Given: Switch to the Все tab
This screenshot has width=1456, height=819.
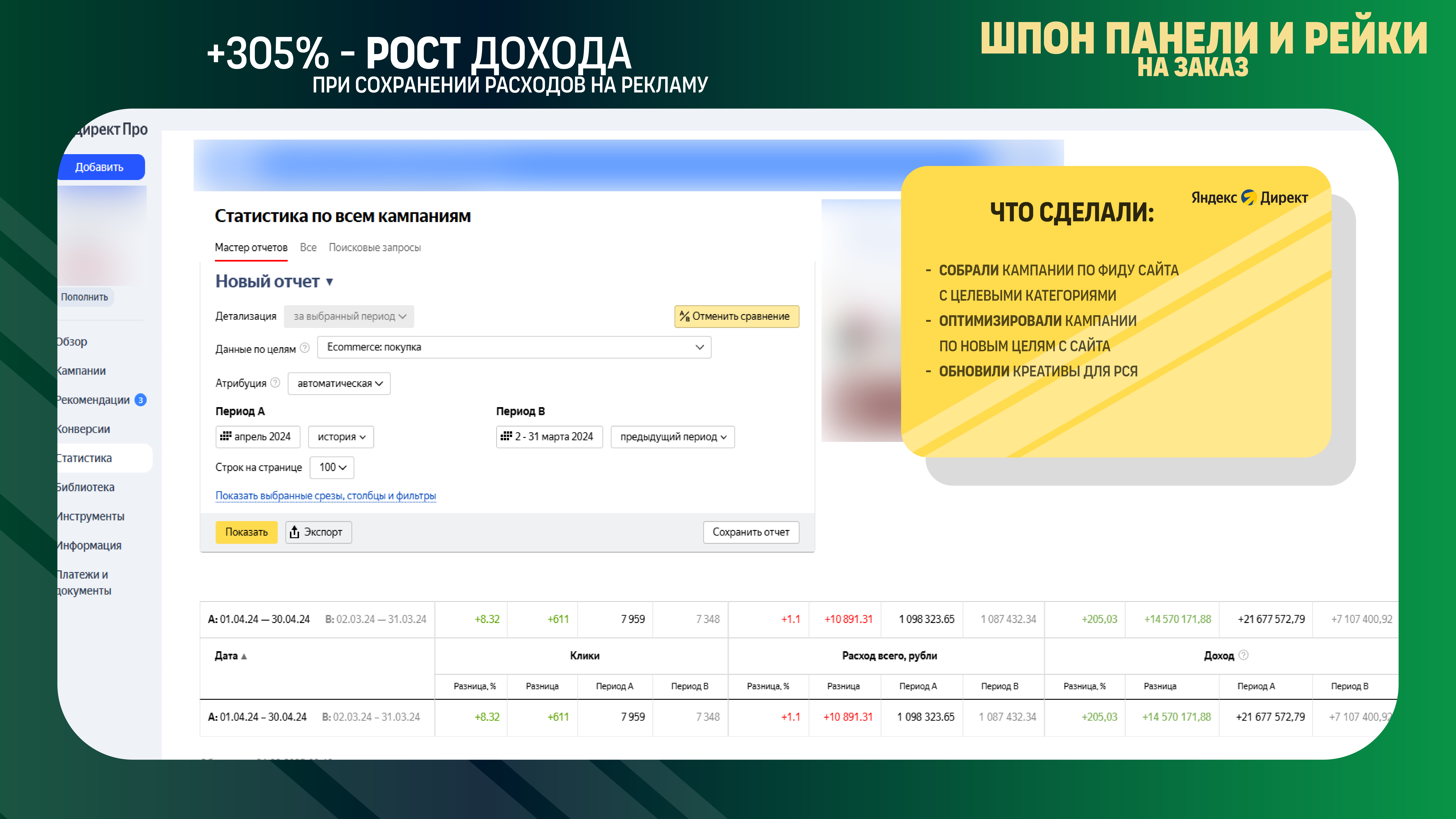Looking at the screenshot, I should [x=308, y=248].
